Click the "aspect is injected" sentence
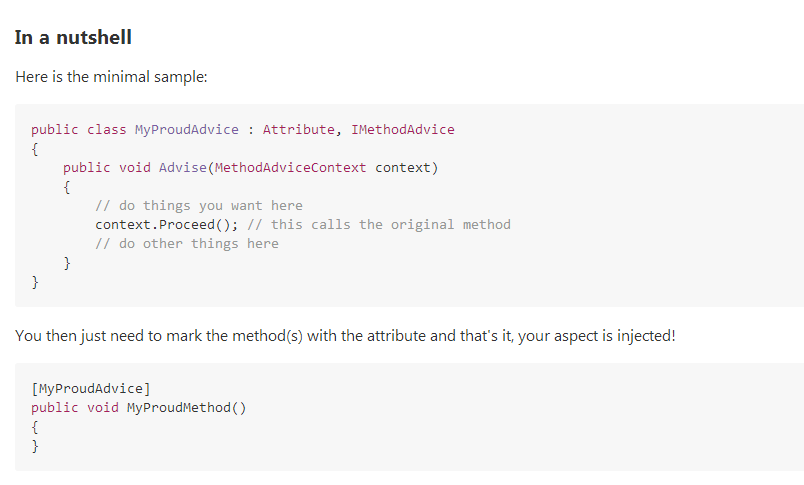The width and height of the screenshot is (804, 485). 346,336
